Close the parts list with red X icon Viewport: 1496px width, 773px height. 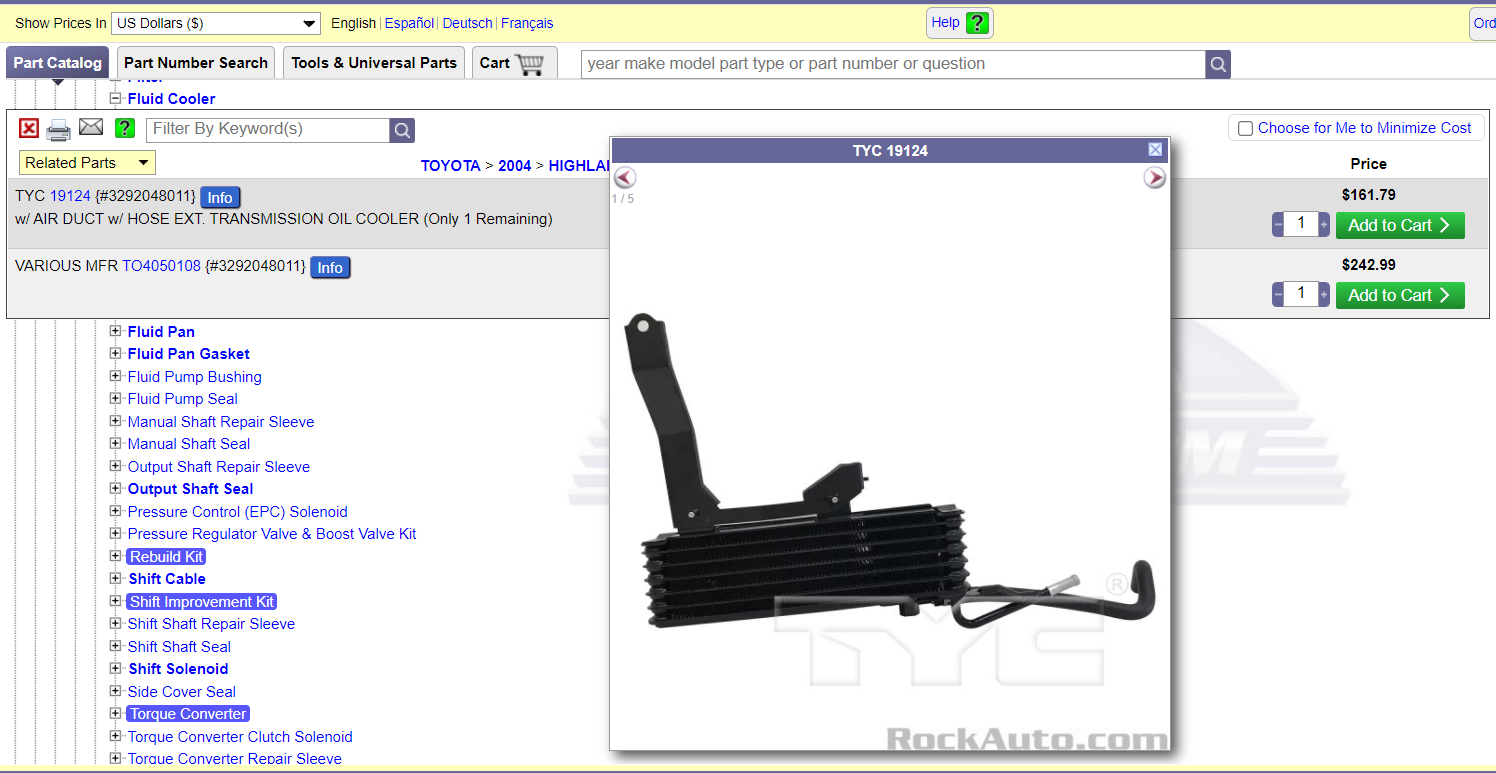tap(29, 128)
